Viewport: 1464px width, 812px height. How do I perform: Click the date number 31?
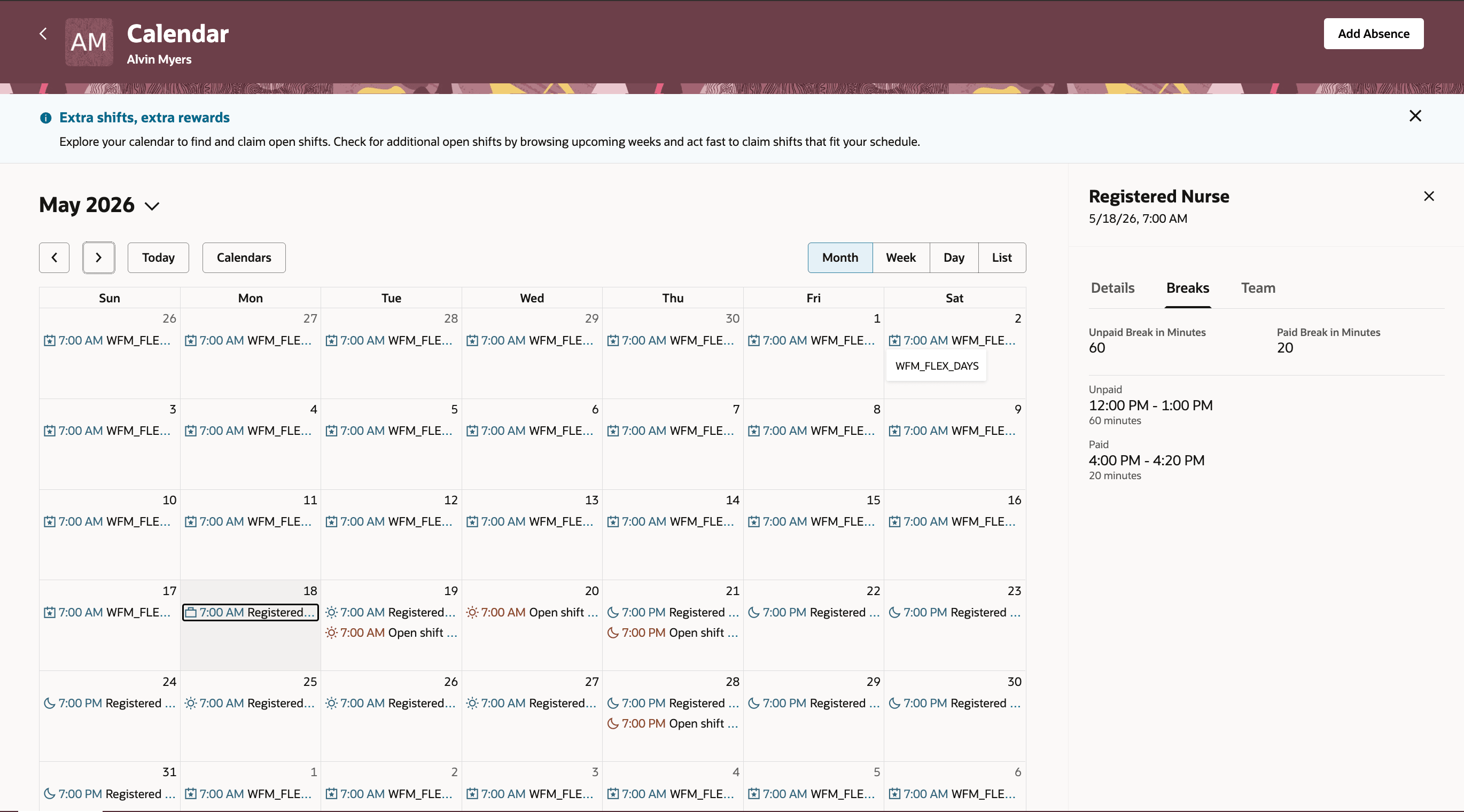169,772
